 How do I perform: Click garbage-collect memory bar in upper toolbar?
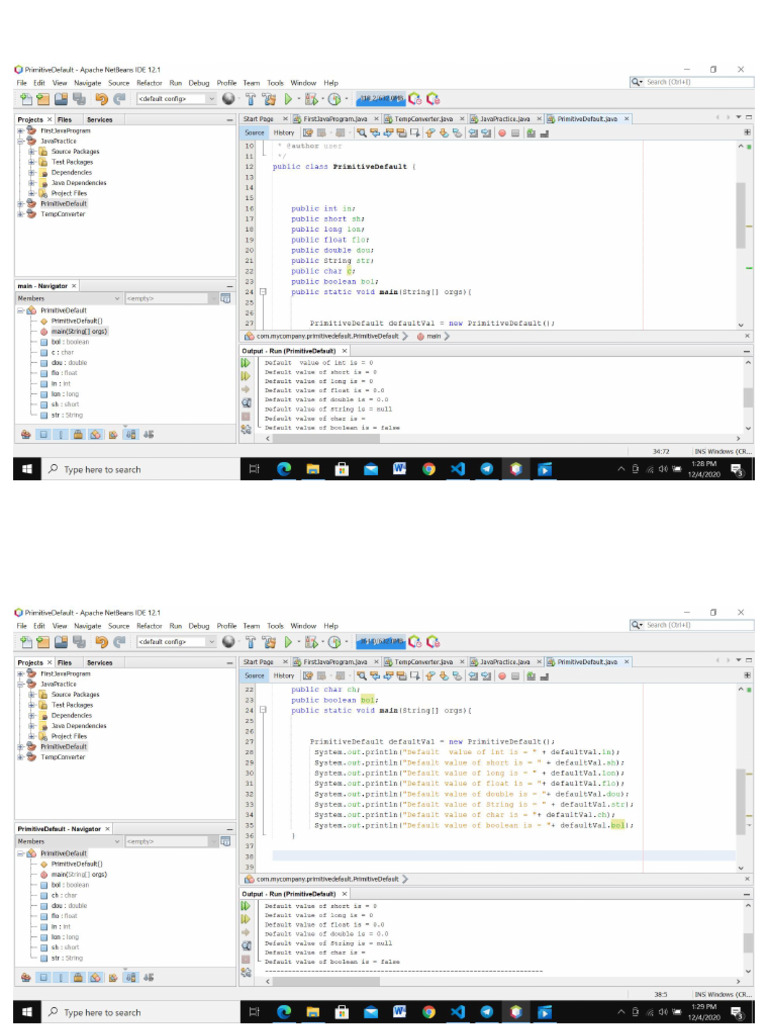[x=381, y=99]
